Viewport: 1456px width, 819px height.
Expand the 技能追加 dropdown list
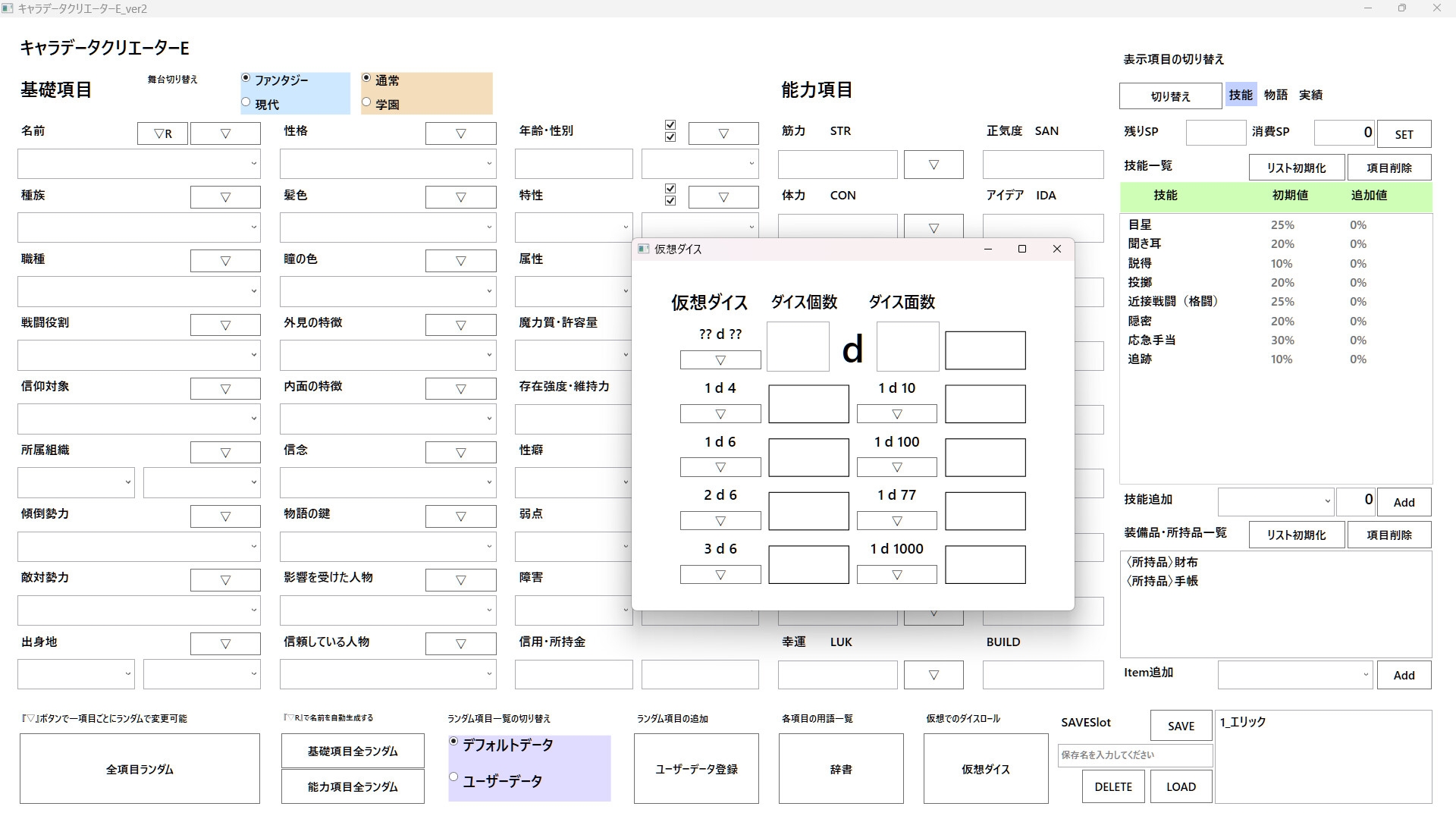tap(1327, 501)
